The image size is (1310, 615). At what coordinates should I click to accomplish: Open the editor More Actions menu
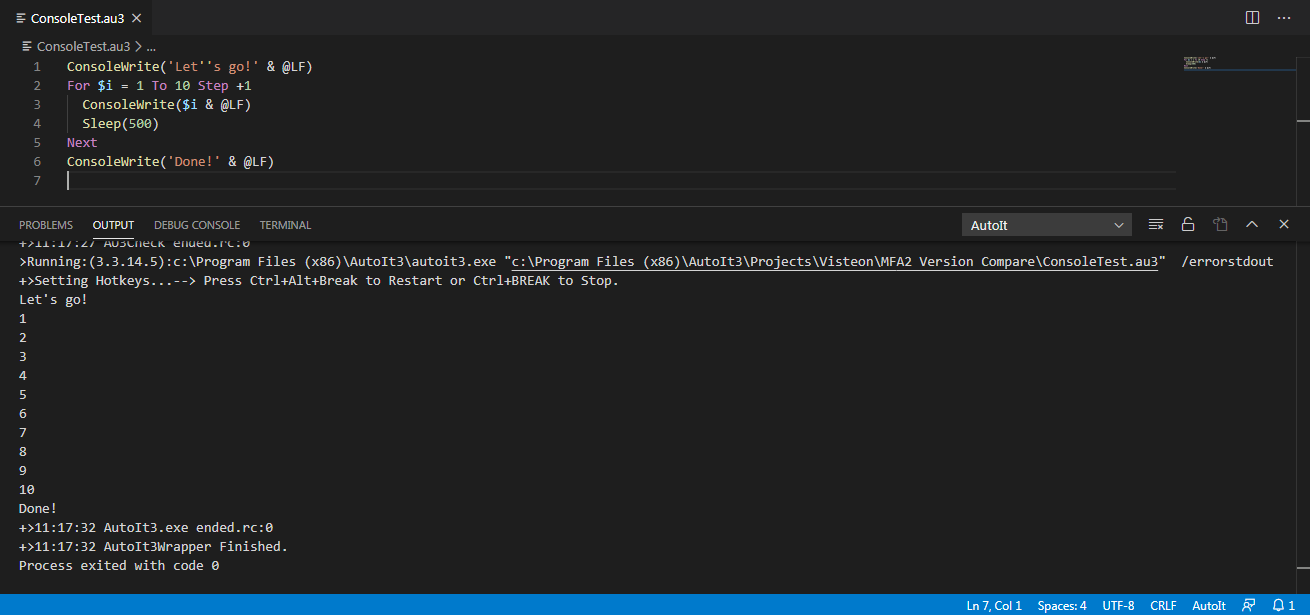(1284, 18)
